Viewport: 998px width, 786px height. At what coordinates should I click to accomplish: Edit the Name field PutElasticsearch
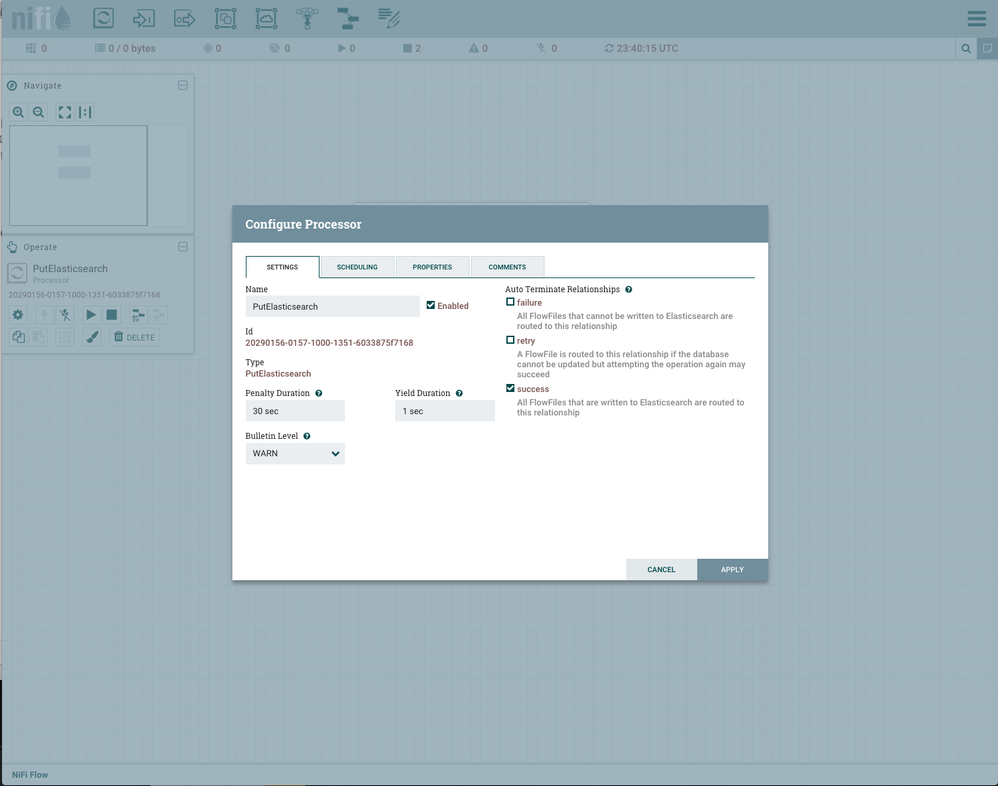click(x=332, y=307)
